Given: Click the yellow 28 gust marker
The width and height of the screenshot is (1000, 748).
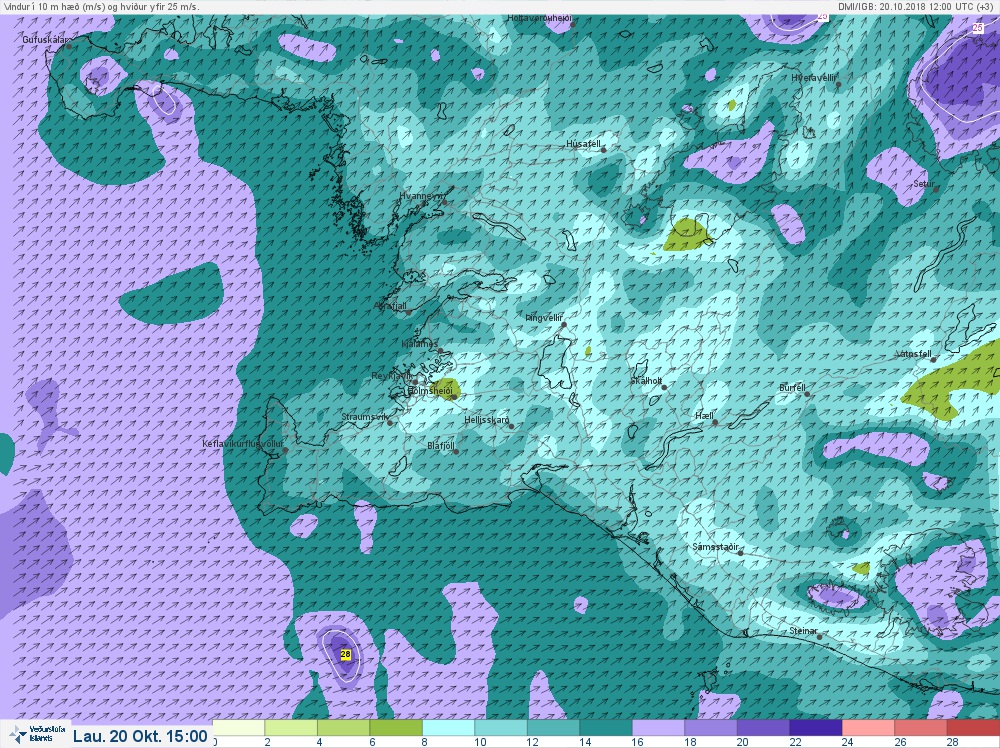Looking at the screenshot, I should (x=346, y=654).
